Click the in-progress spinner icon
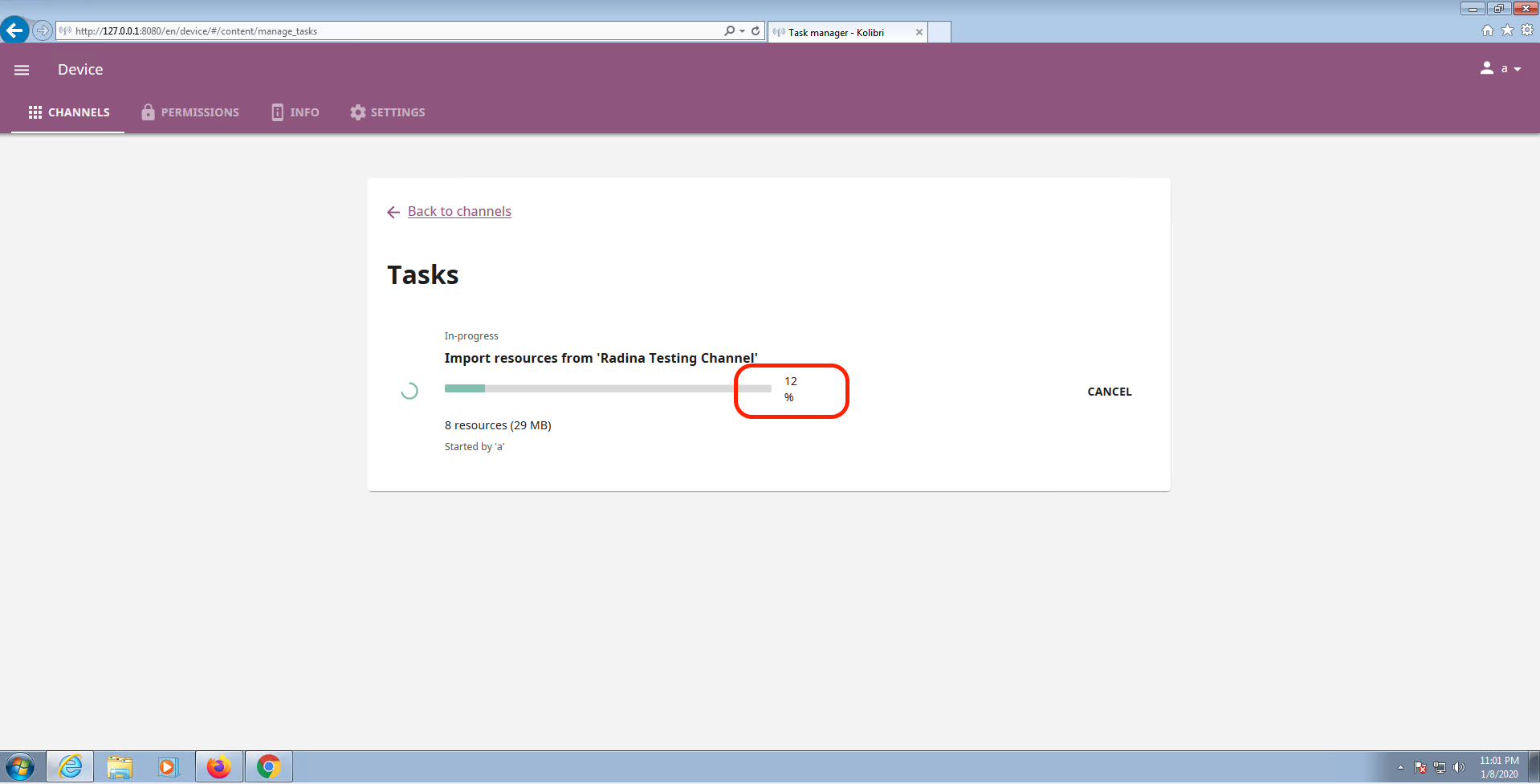 coord(409,391)
